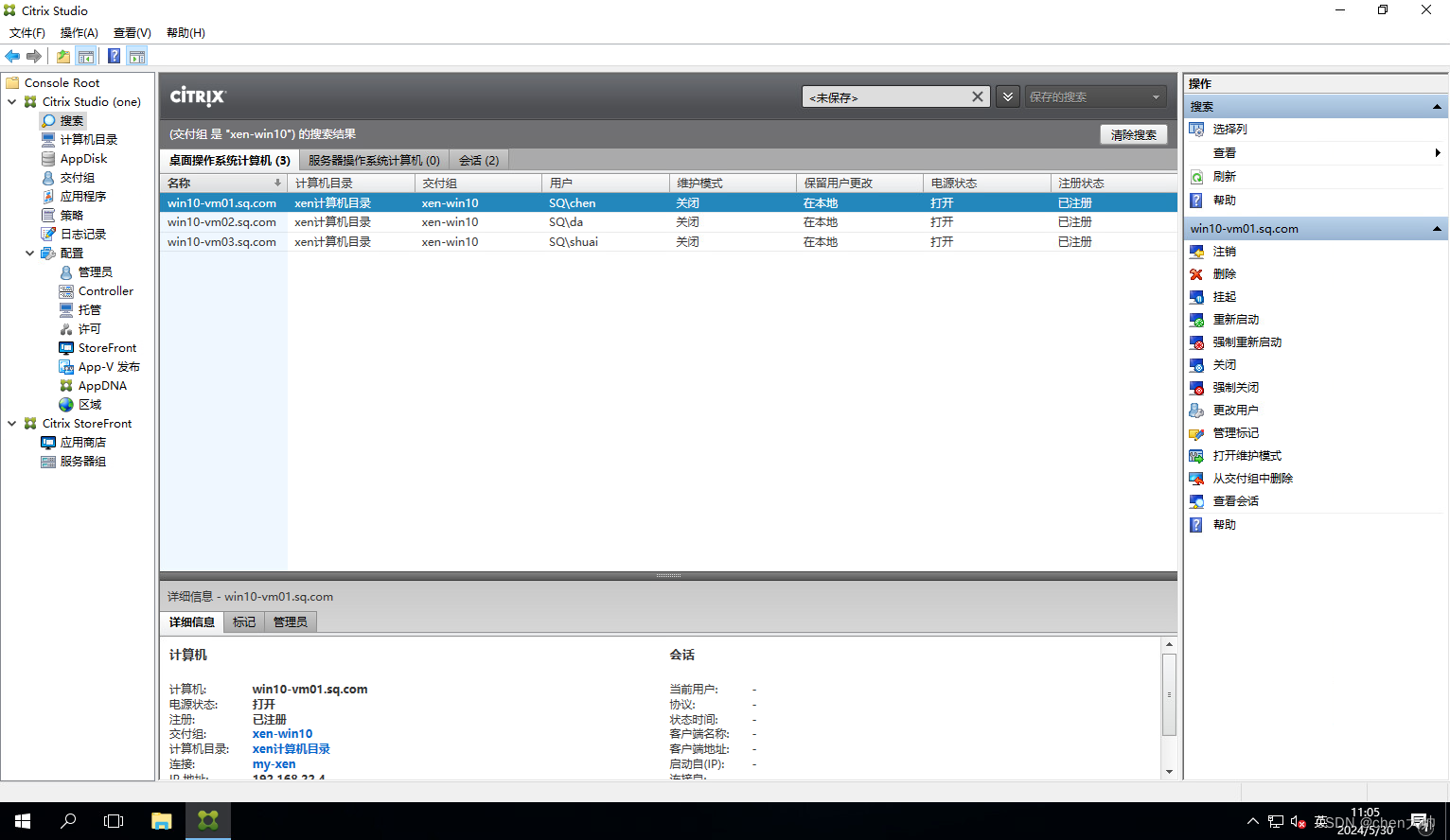Open the 保存的搜索 saved searches dropdown
This screenshot has width=1450, height=840.
1095,96
